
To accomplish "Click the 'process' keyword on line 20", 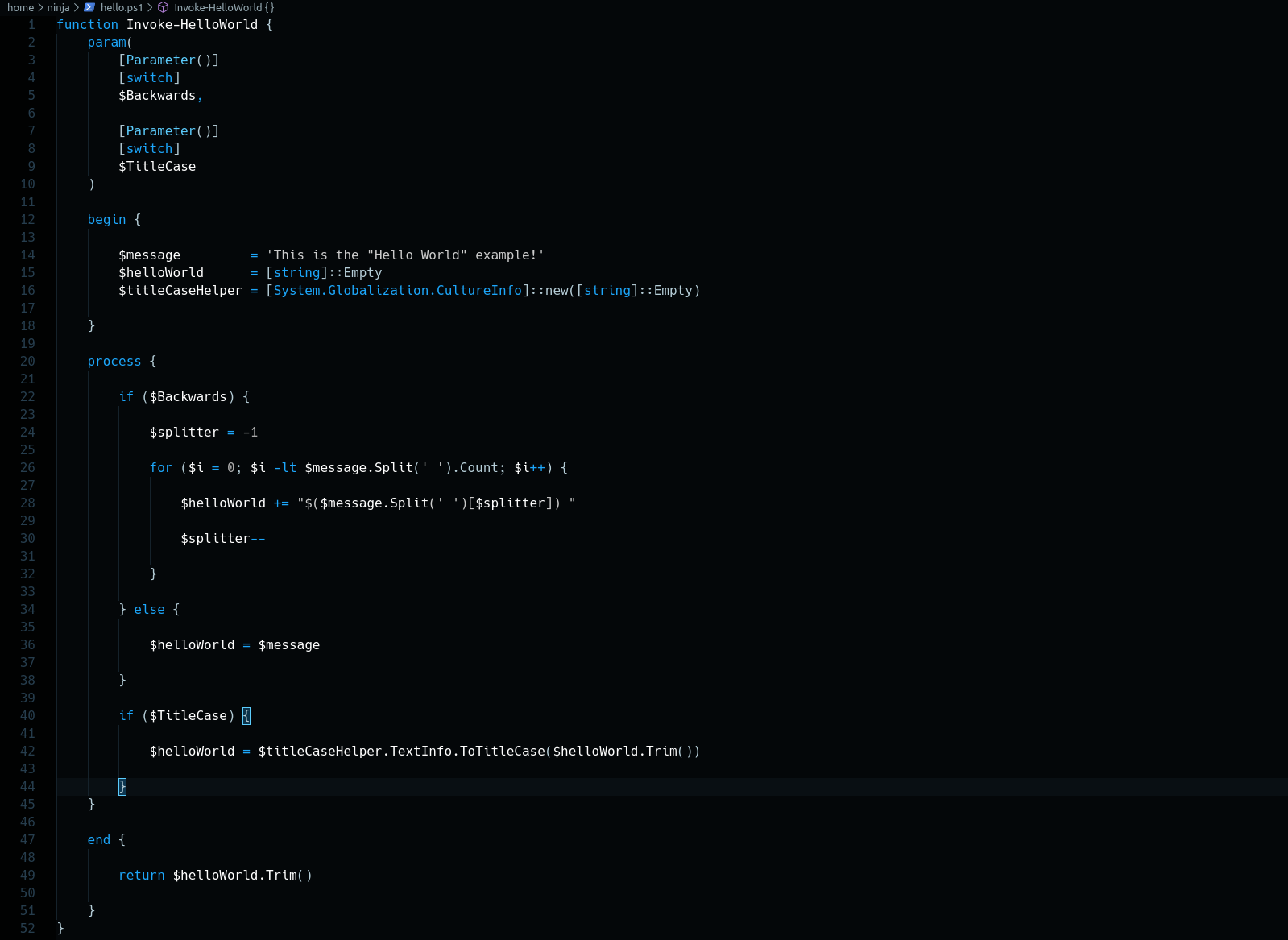I will point(114,362).
